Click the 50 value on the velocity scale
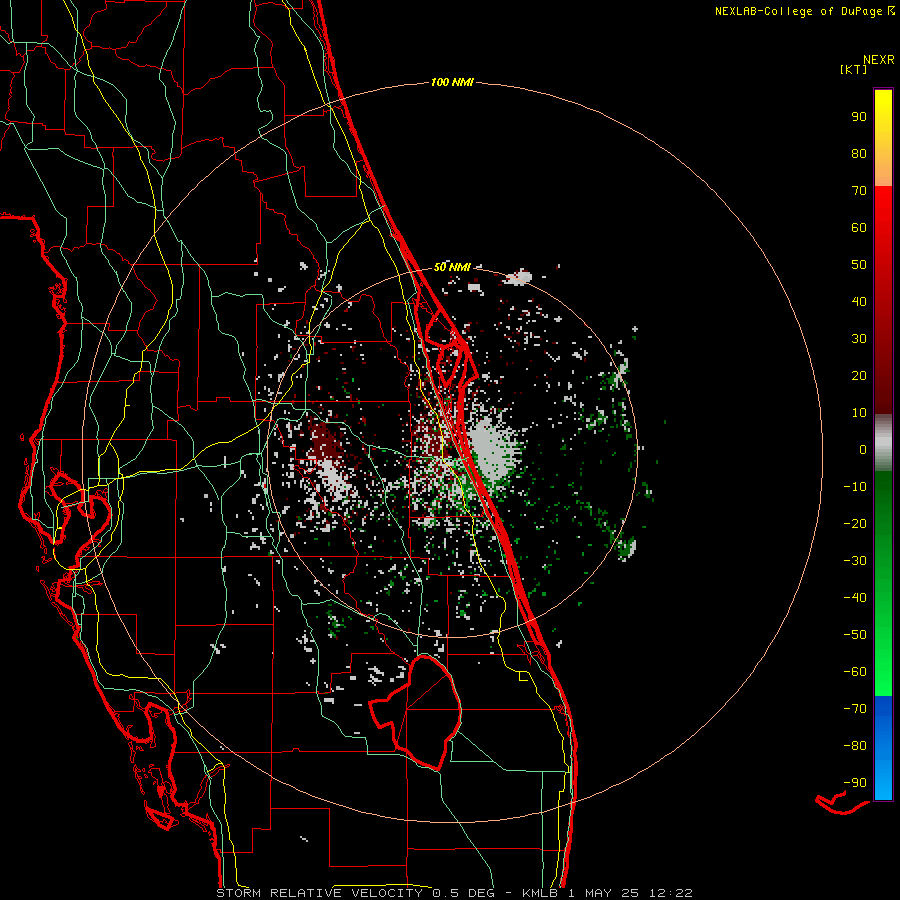 pyautogui.click(x=859, y=265)
